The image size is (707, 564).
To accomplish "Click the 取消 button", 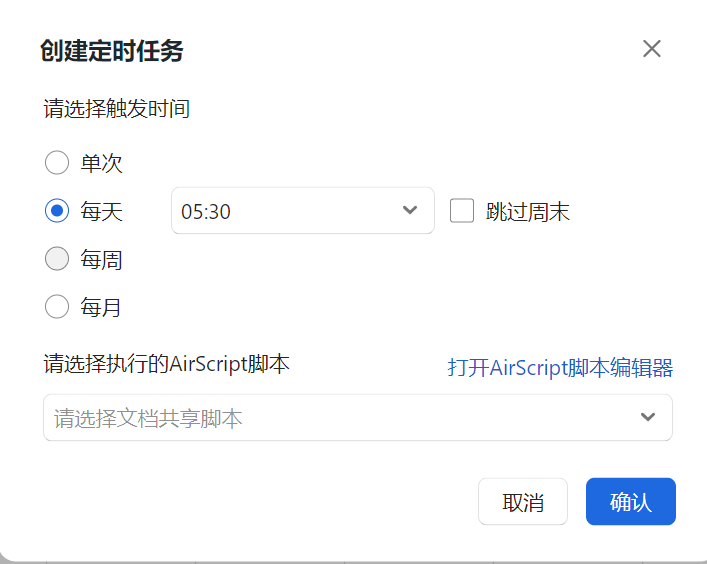I will pos(523,502).
